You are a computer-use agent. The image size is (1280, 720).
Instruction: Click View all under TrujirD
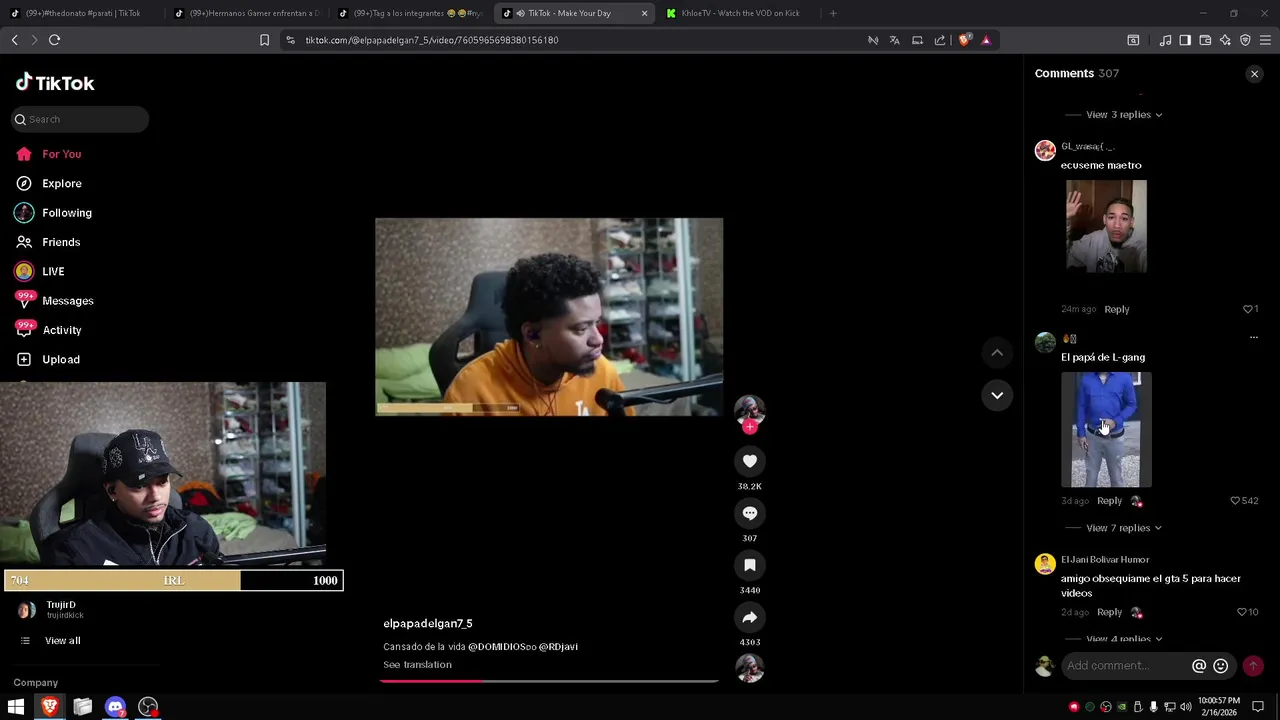coord(62,641)
